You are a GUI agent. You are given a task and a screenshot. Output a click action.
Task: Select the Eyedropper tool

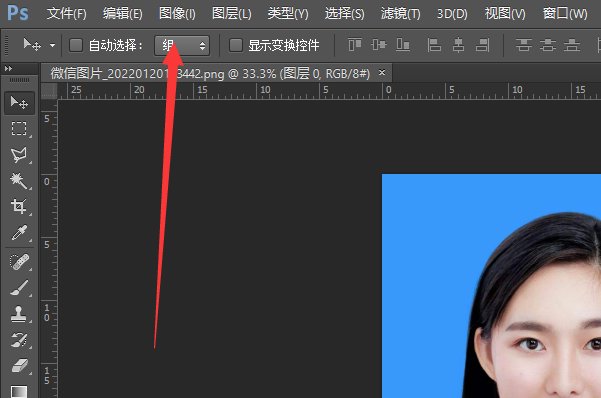tap(19, 232)
